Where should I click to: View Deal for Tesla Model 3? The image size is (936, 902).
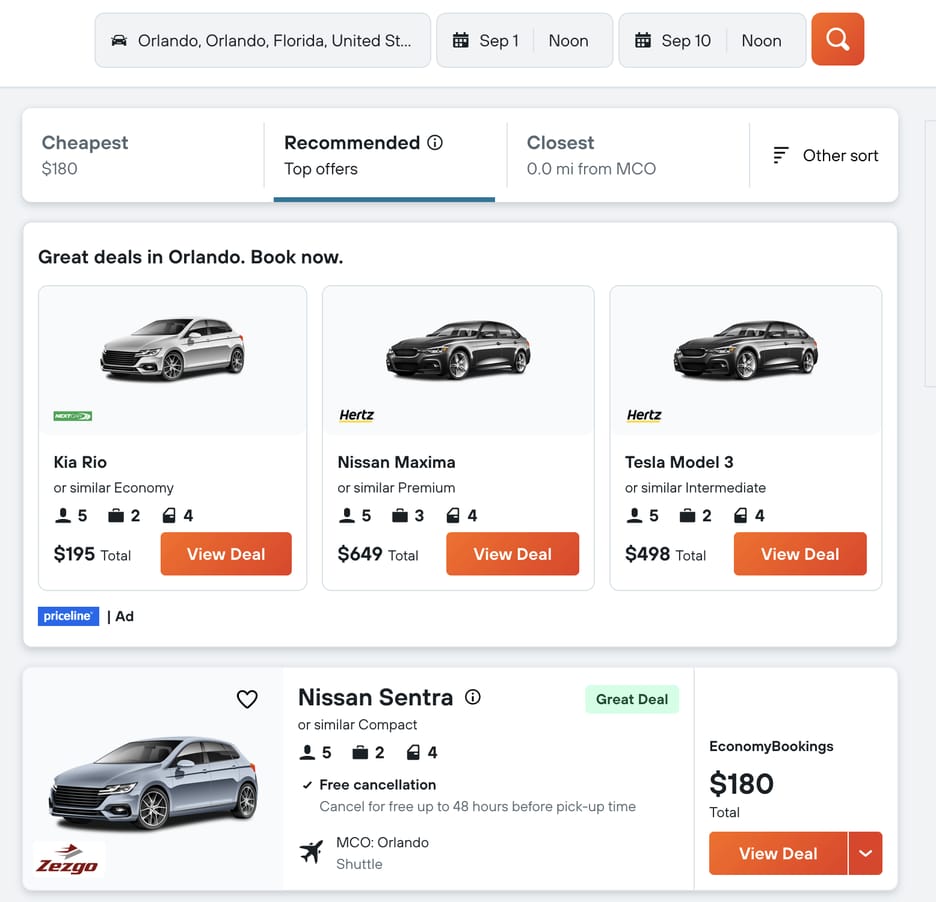(x=800, y=554)
